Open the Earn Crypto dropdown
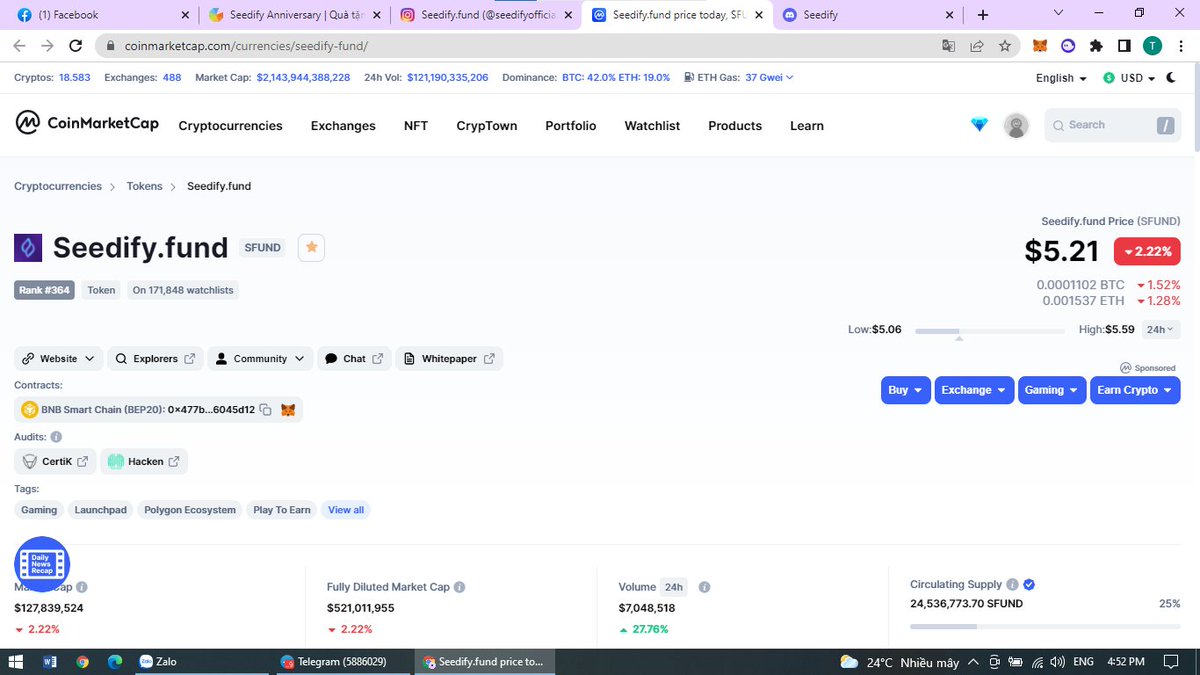The width and height of the screenshot is (1200, 675). (1135, 390)
